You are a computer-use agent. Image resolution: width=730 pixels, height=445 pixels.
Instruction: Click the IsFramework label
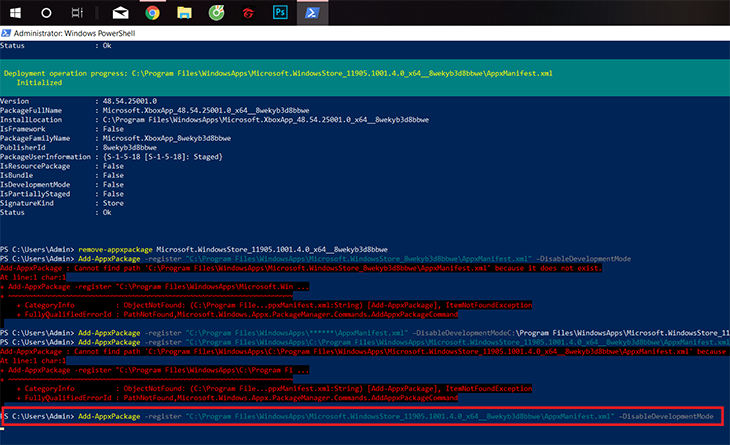pos(23,129)
